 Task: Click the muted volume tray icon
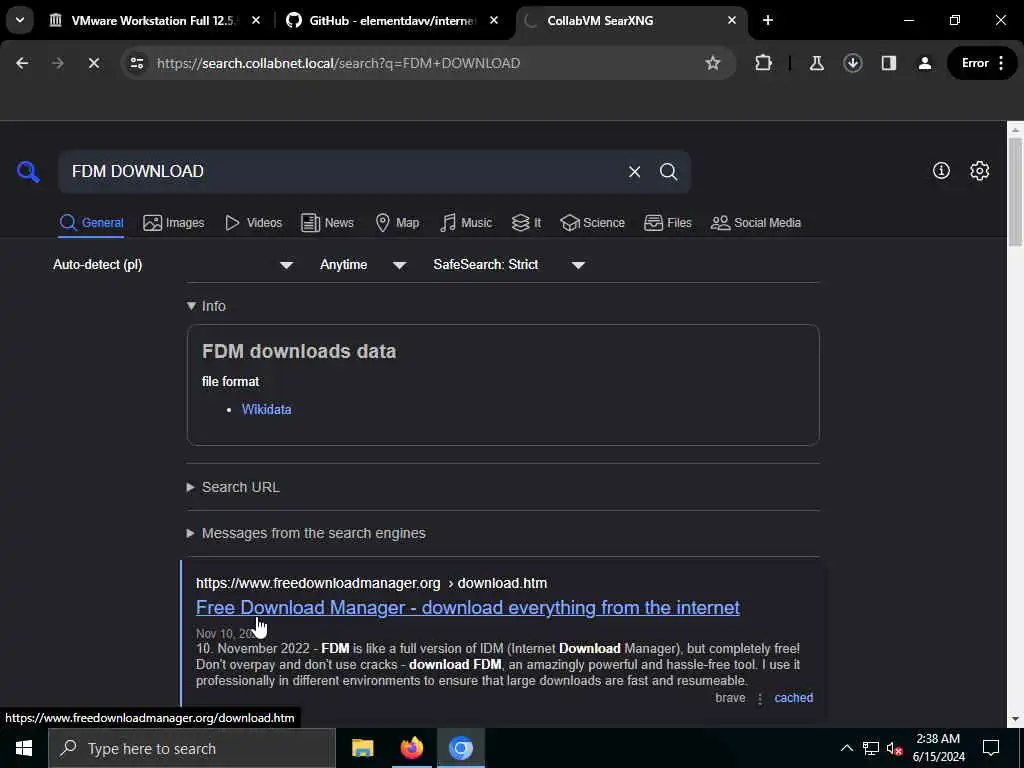(894, 748)
